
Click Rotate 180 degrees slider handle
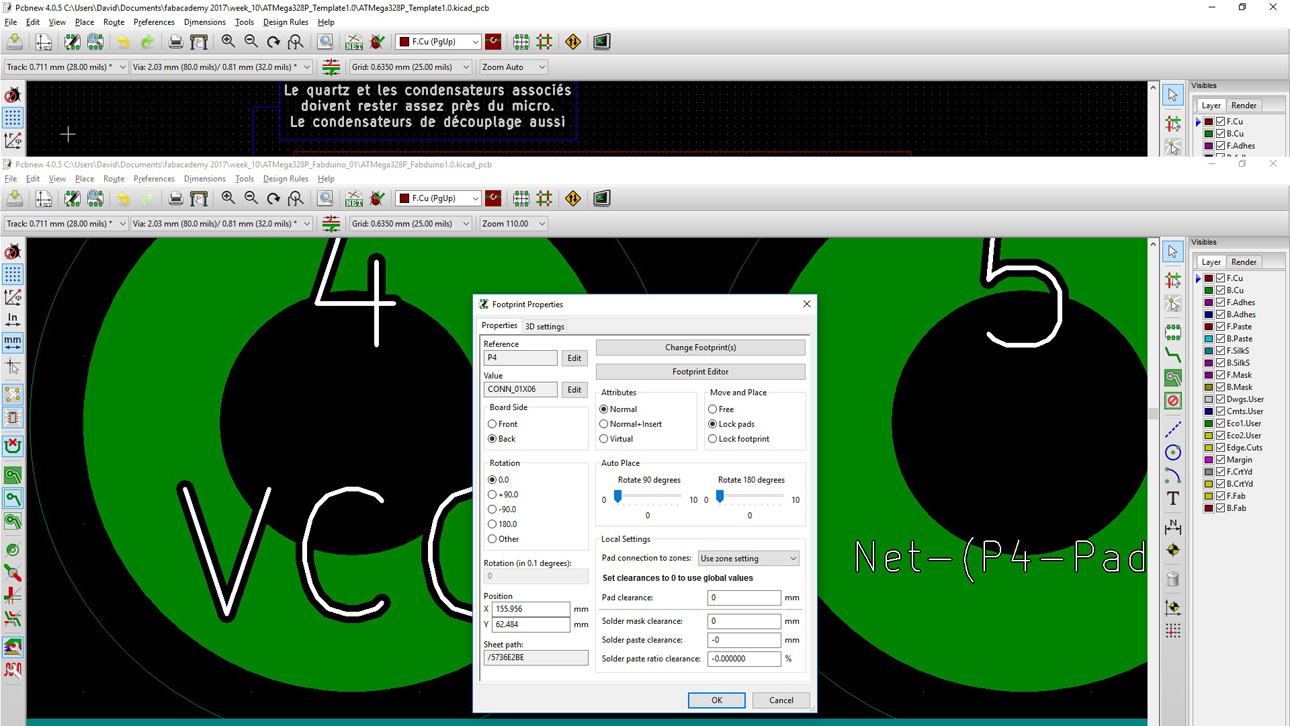tap(720, 496)
